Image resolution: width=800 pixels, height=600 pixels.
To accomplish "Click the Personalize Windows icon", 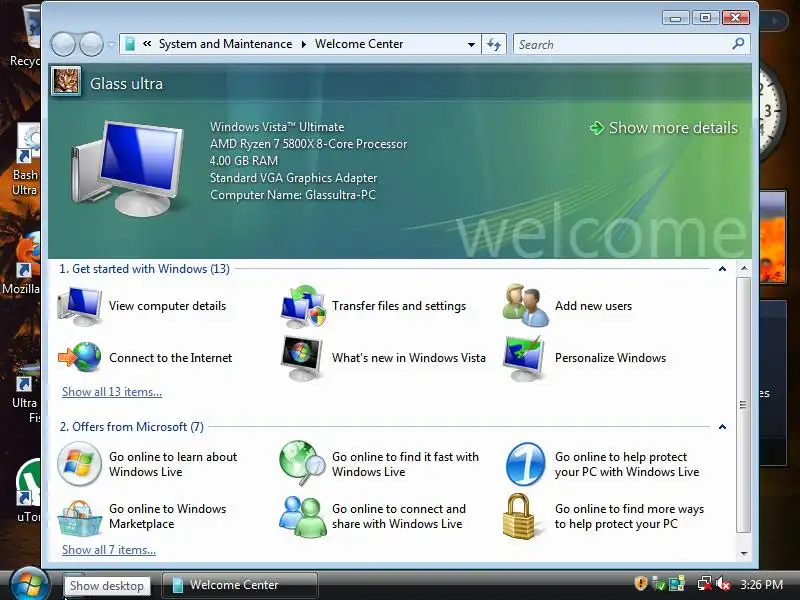I will pyautogui.click(x=524, y=358).
